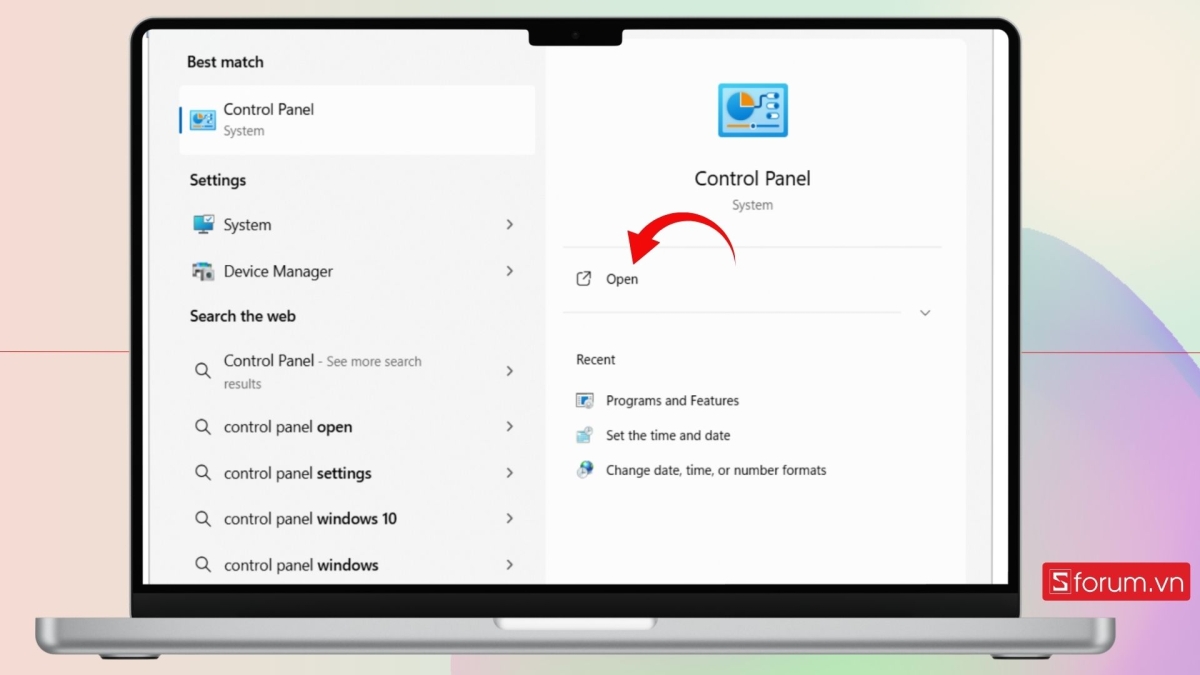
Task: Click magnifier icon beside 'control panel settings'
Action: pyautogui.click(x=203, y=473)
